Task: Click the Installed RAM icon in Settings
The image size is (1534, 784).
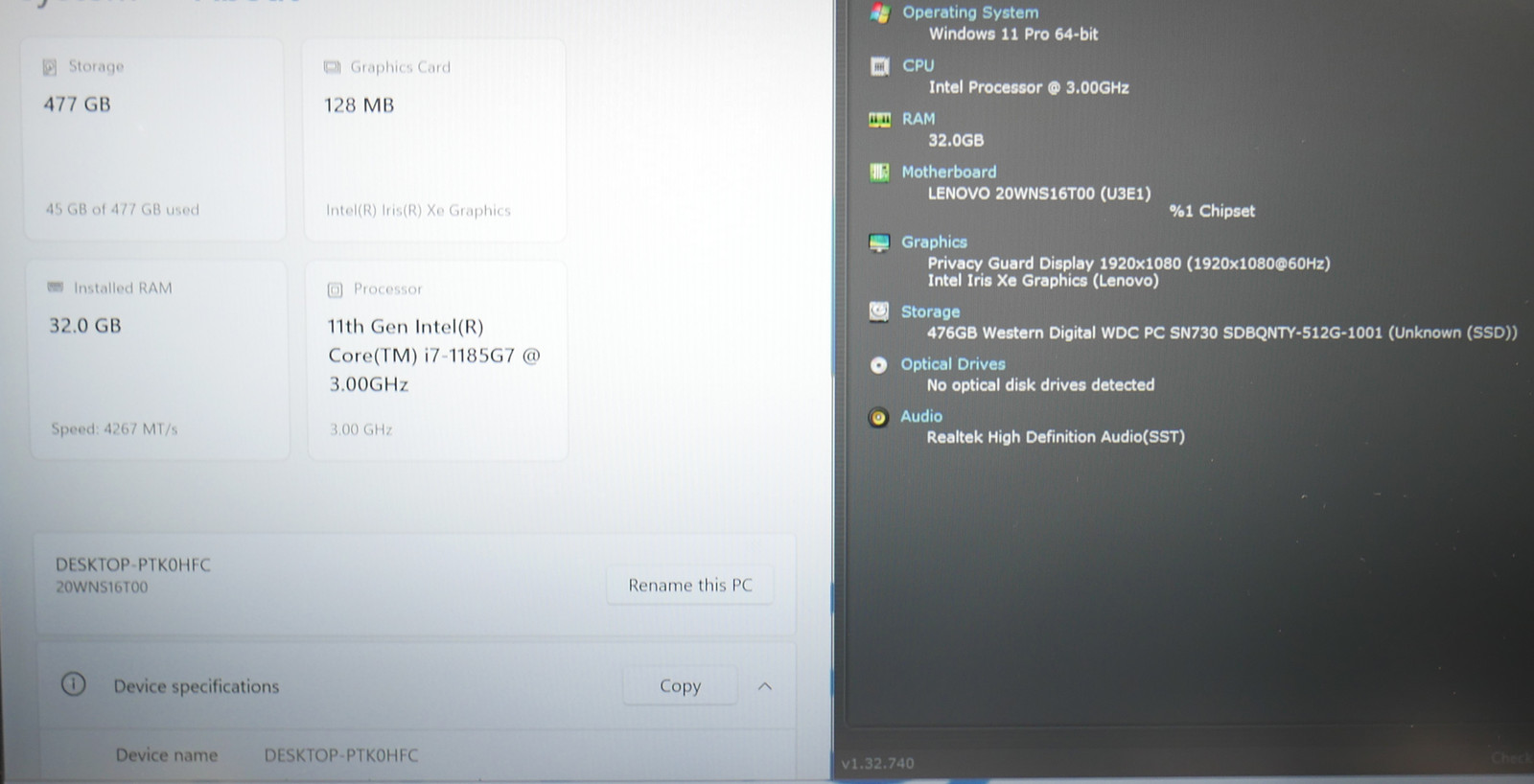Action: (56, 288)
